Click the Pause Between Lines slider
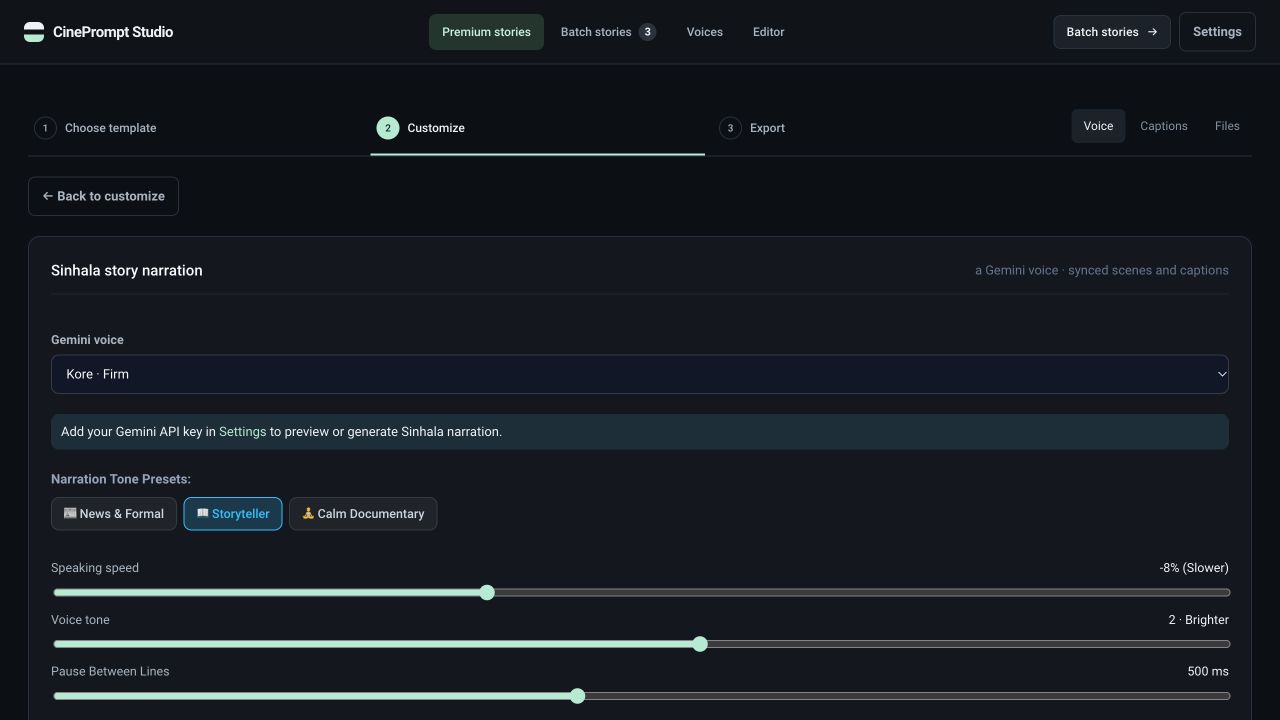 coord(640,696)
